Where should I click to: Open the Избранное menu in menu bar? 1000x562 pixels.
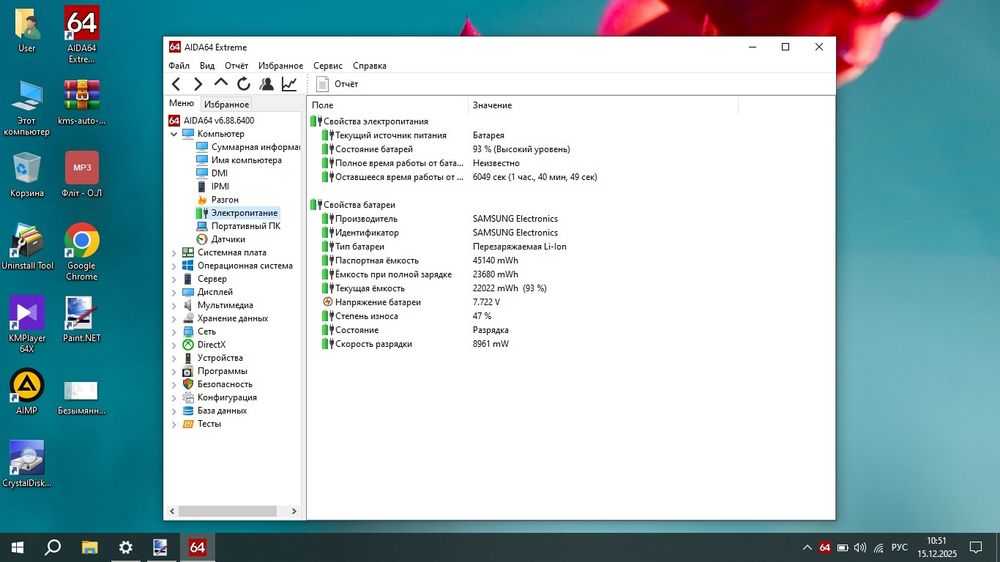click(281, 66)
